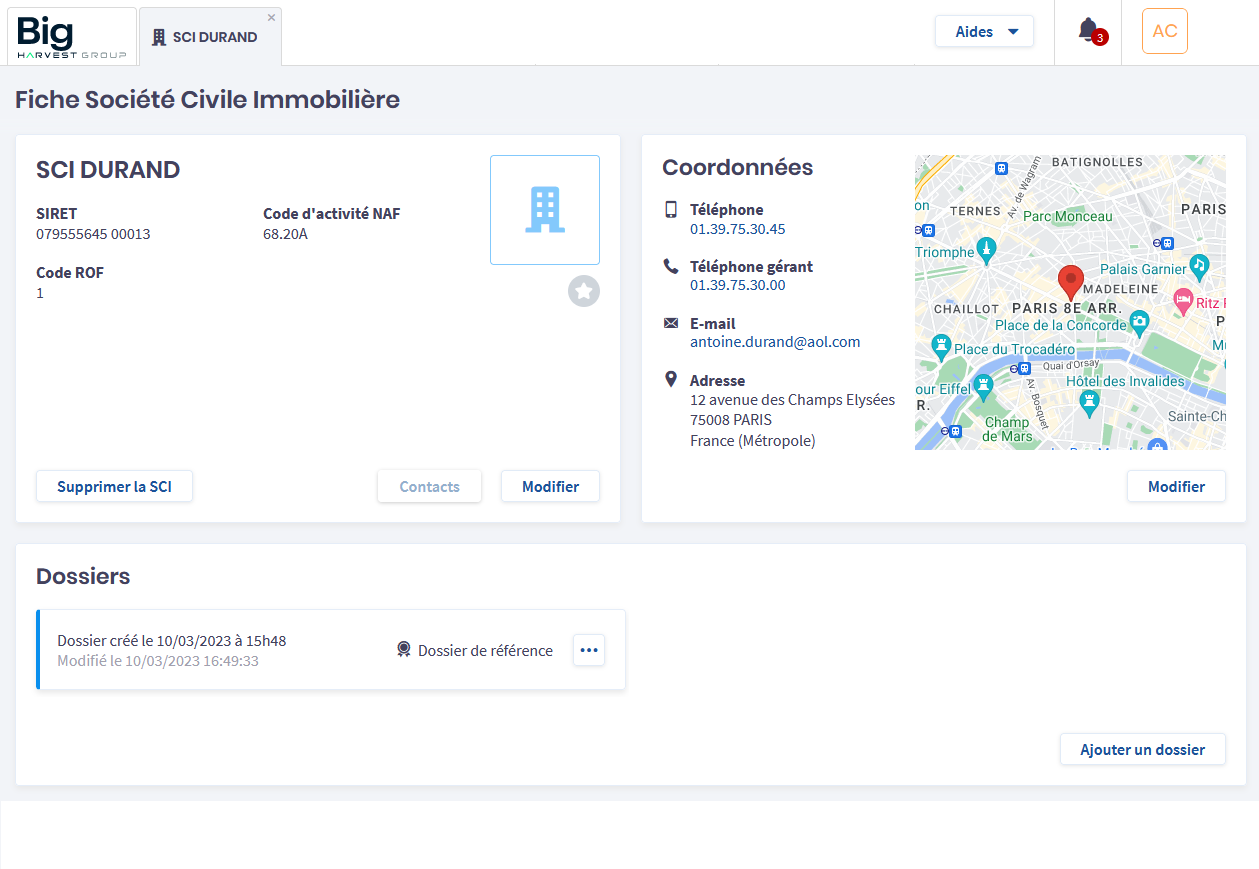
Task: Open Modifier in the Coordonnées card
Action: click(1176, 486)
